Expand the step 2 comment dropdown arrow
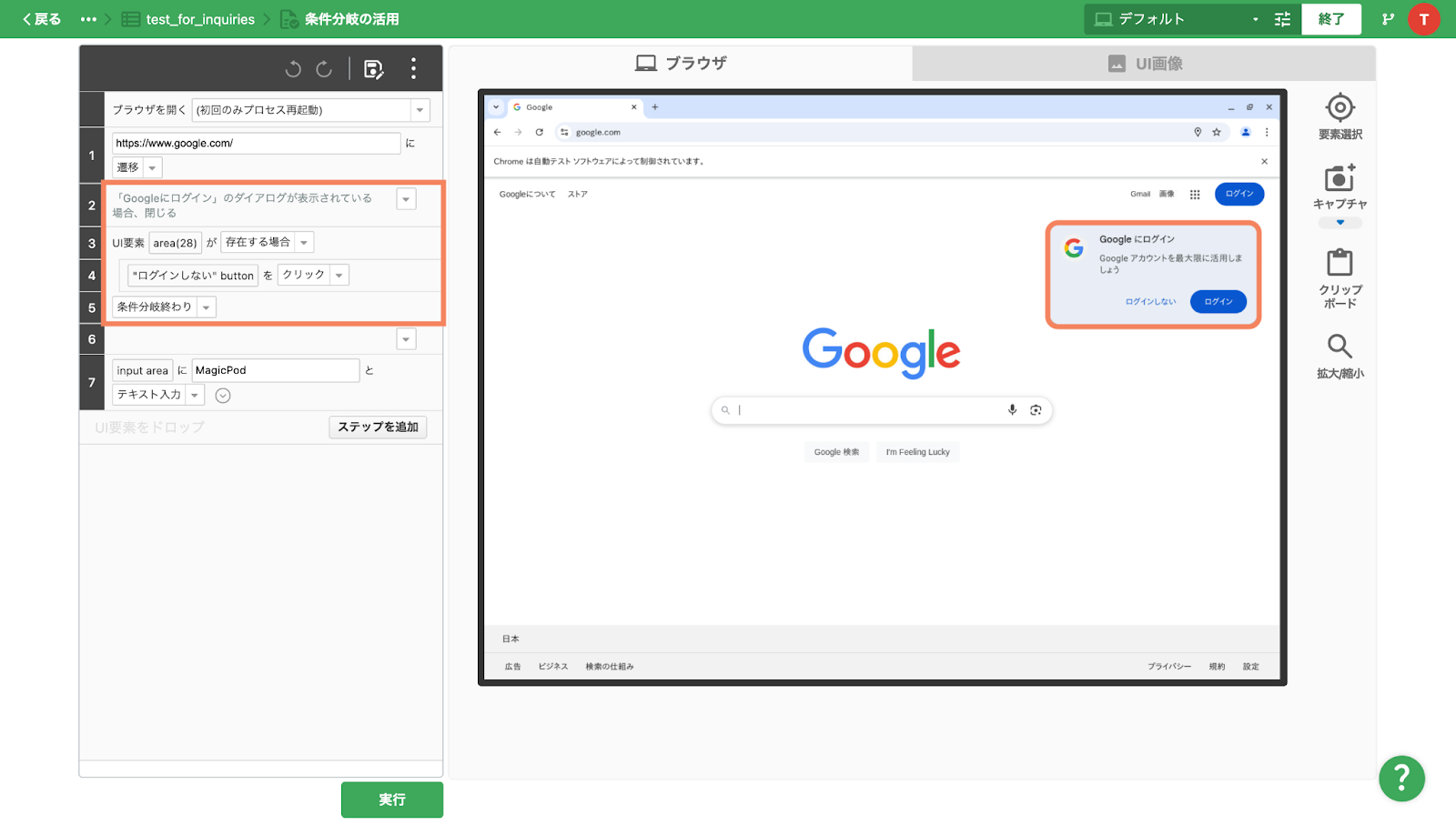 [406, 199]
